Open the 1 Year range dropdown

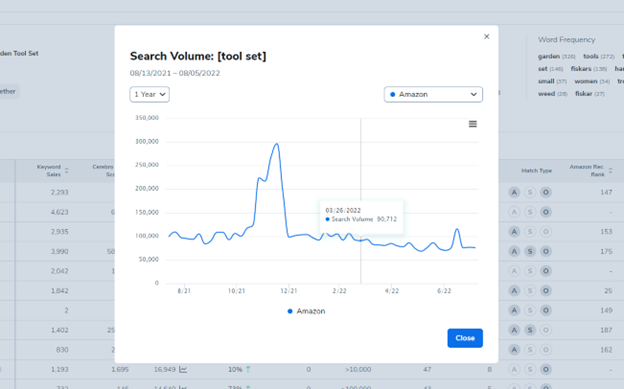click(x=150, y=94)
